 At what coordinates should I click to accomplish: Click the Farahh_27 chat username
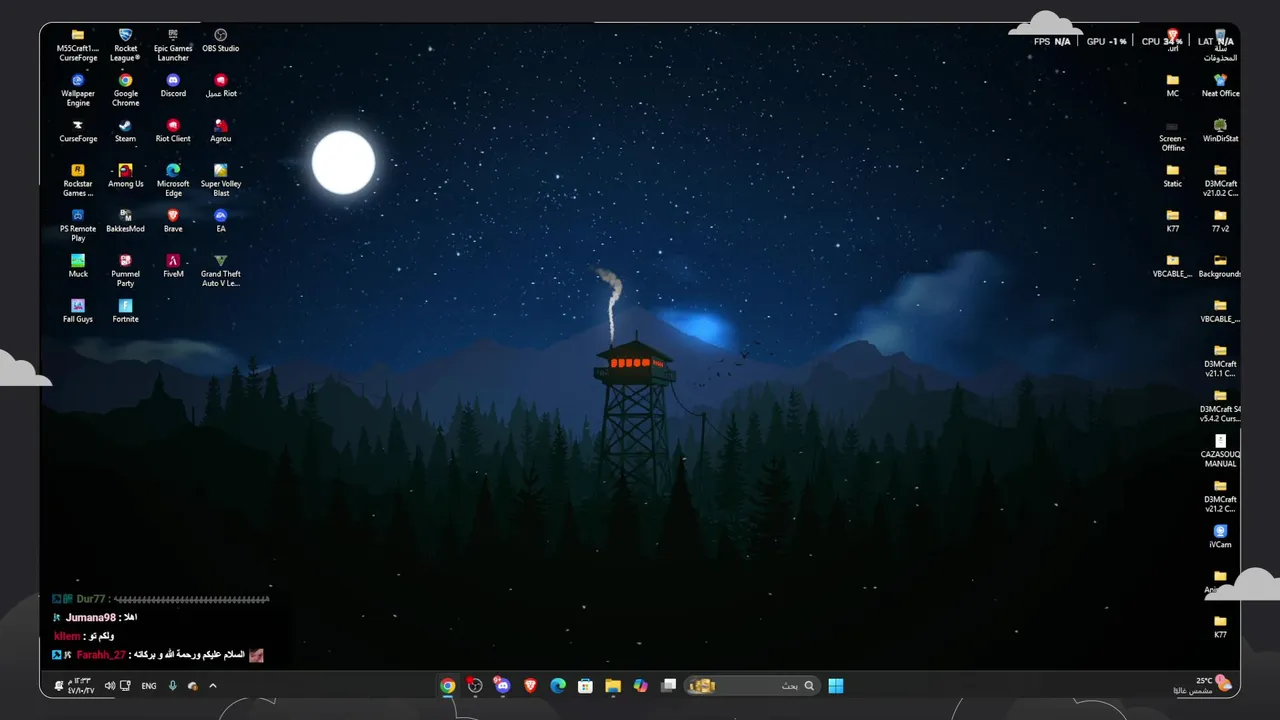pos(101,655)
